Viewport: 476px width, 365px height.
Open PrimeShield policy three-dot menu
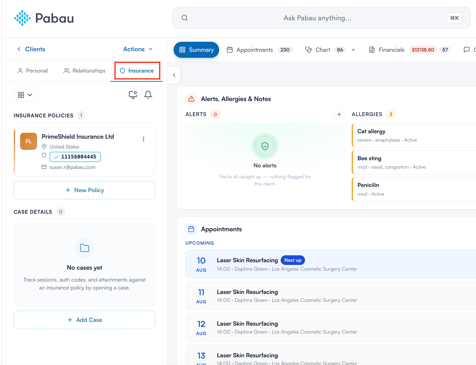[143, 139]
